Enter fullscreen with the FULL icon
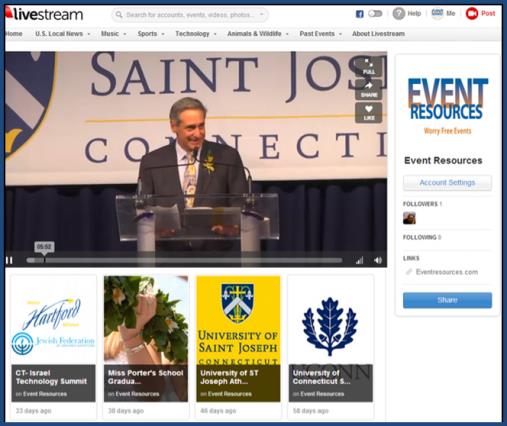 (368, 66)
